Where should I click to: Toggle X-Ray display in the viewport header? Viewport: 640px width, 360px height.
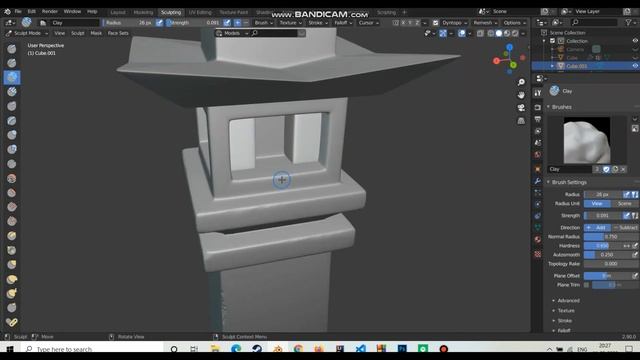(x=480, y=33)
